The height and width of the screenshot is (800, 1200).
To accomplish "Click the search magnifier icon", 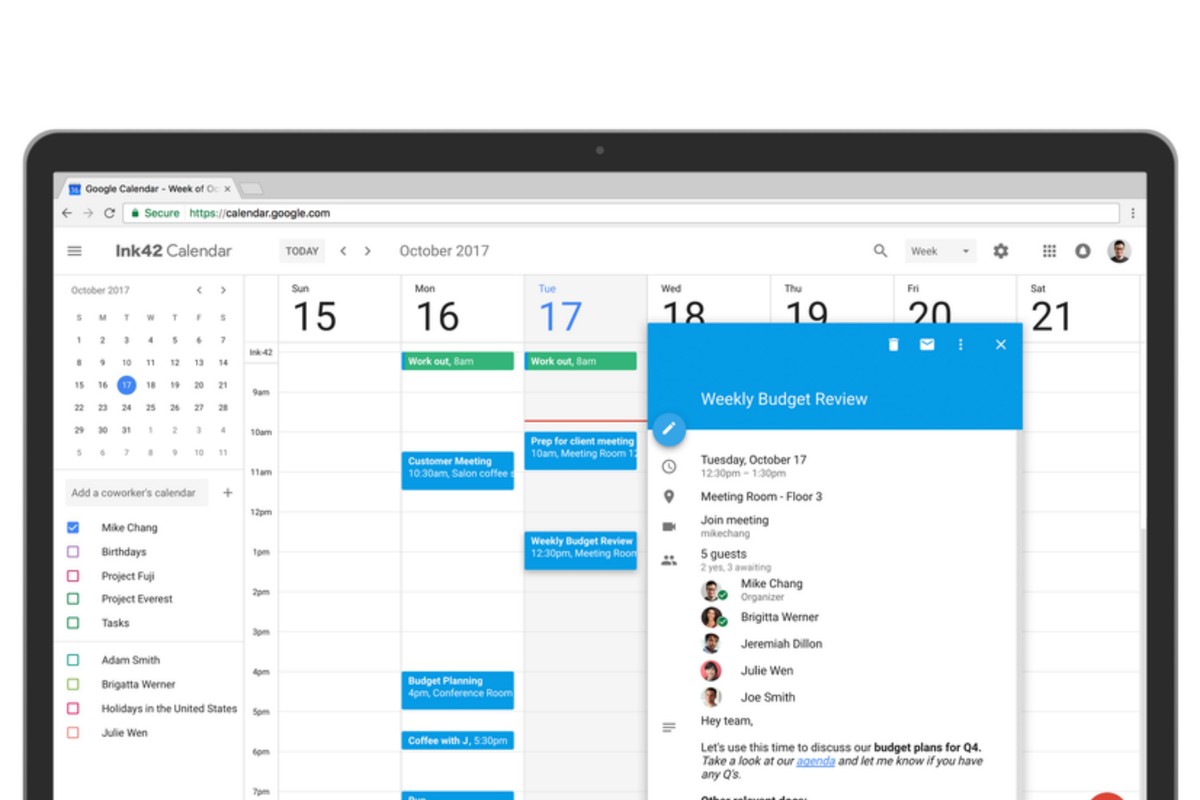I will (x=880, y=251).
